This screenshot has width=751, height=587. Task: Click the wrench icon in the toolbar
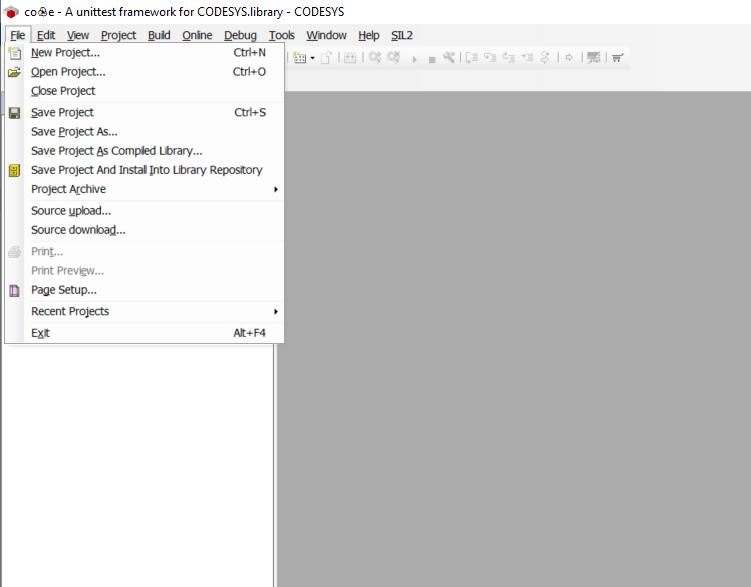[x=449, y=58]
